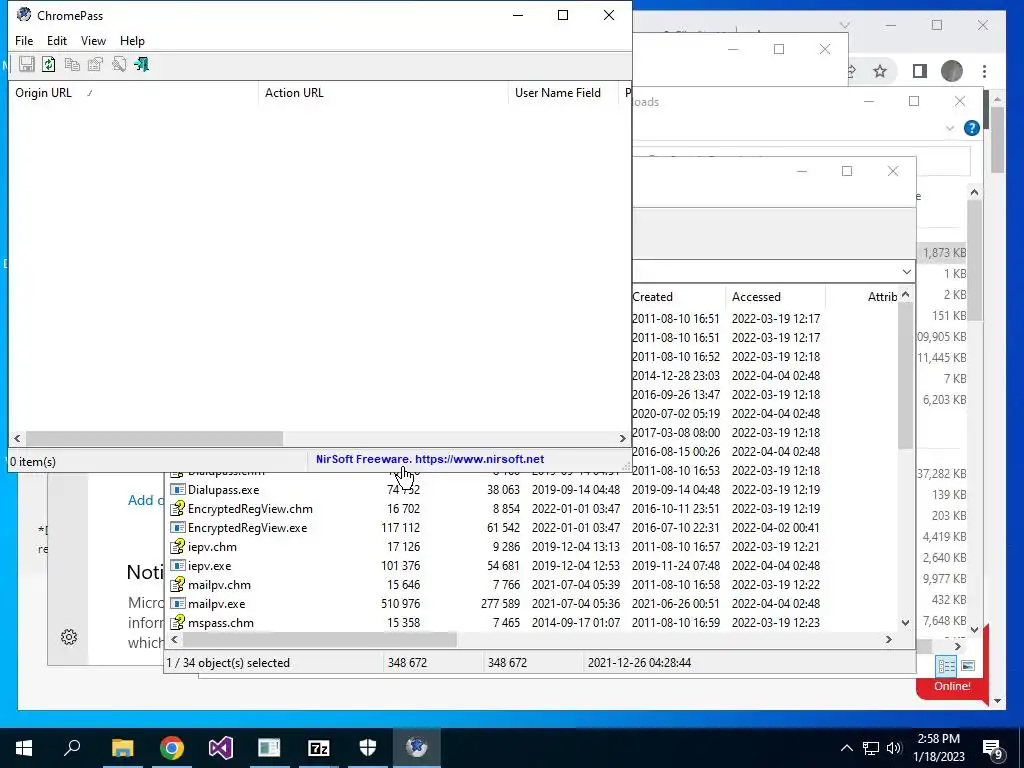Open the Properties toolbar icon in ChromePass
1024x768 pixels.
click(x=96, y=64)
